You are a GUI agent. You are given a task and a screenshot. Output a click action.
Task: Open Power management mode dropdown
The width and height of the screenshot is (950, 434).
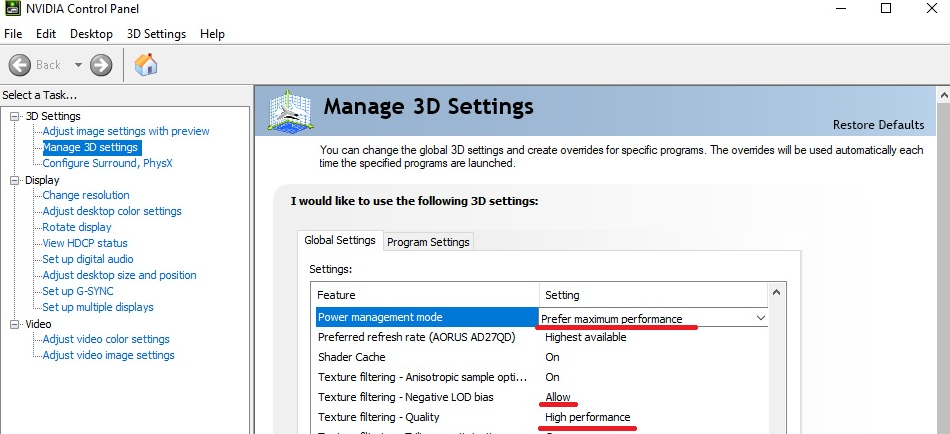click(761, 318)
